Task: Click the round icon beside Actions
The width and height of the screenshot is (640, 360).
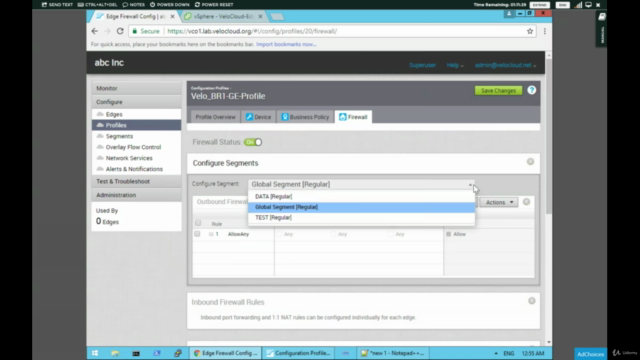Action: [527, 202]
